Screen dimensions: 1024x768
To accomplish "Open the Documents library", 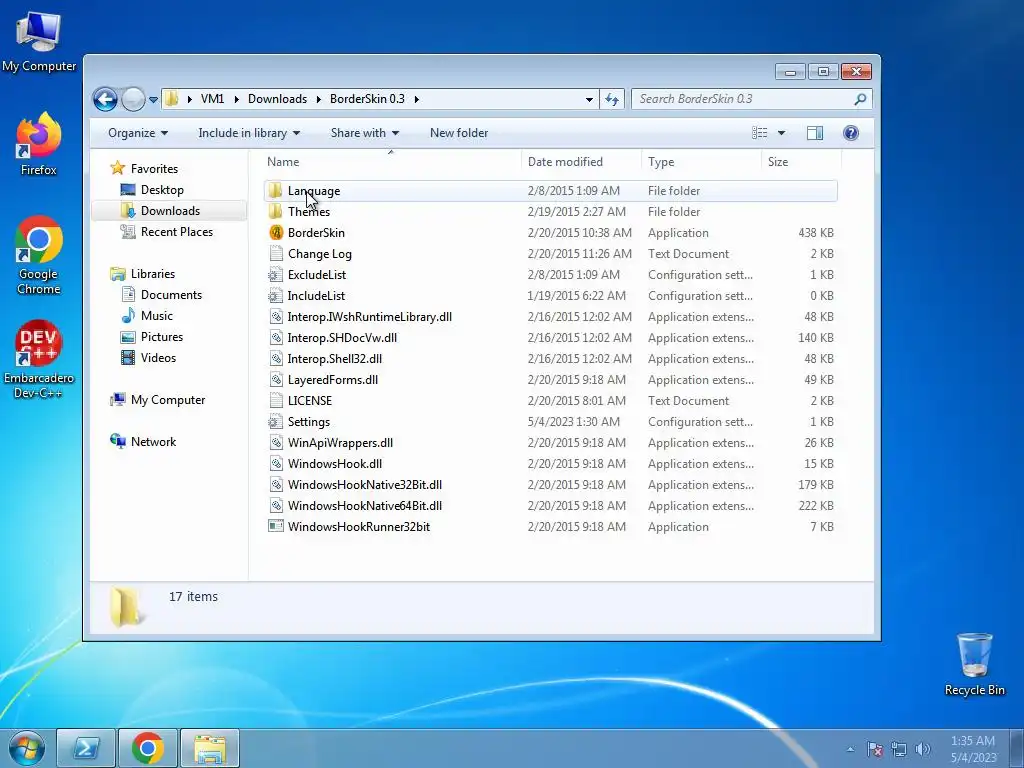I will coord(171,295).
